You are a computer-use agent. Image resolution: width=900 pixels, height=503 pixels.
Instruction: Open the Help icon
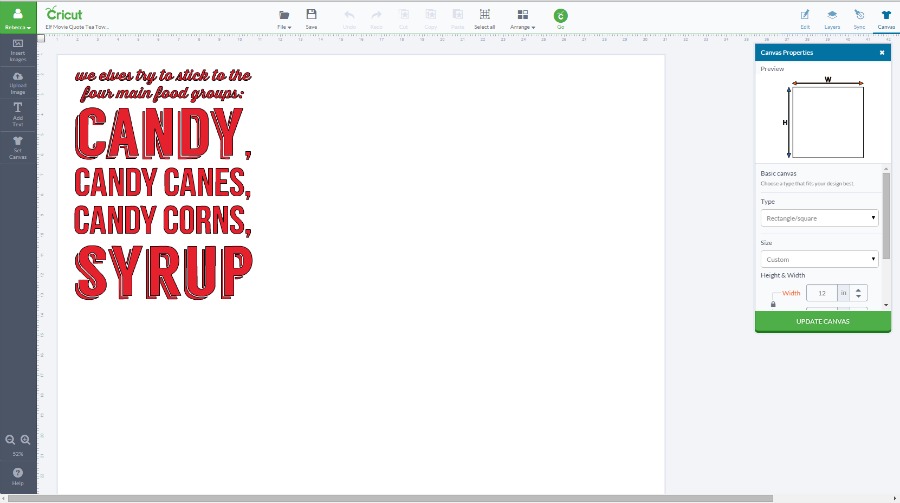[18, 476]
